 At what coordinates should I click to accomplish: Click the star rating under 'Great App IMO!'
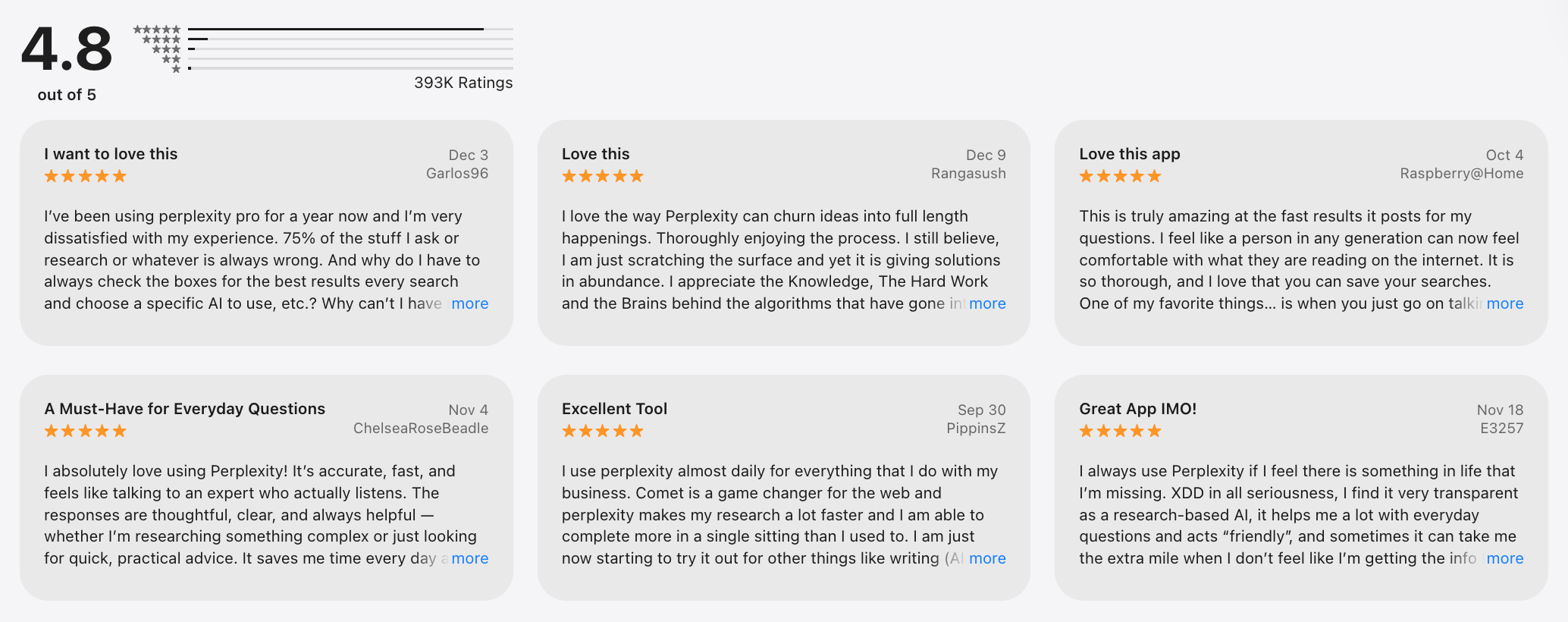tap(1121, 430)
